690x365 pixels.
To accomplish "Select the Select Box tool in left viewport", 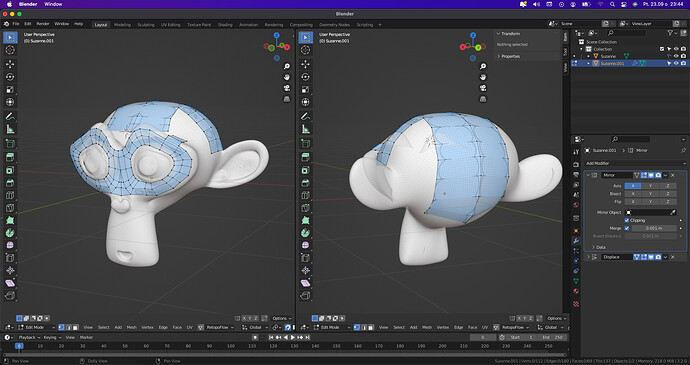I will [10, 37].
